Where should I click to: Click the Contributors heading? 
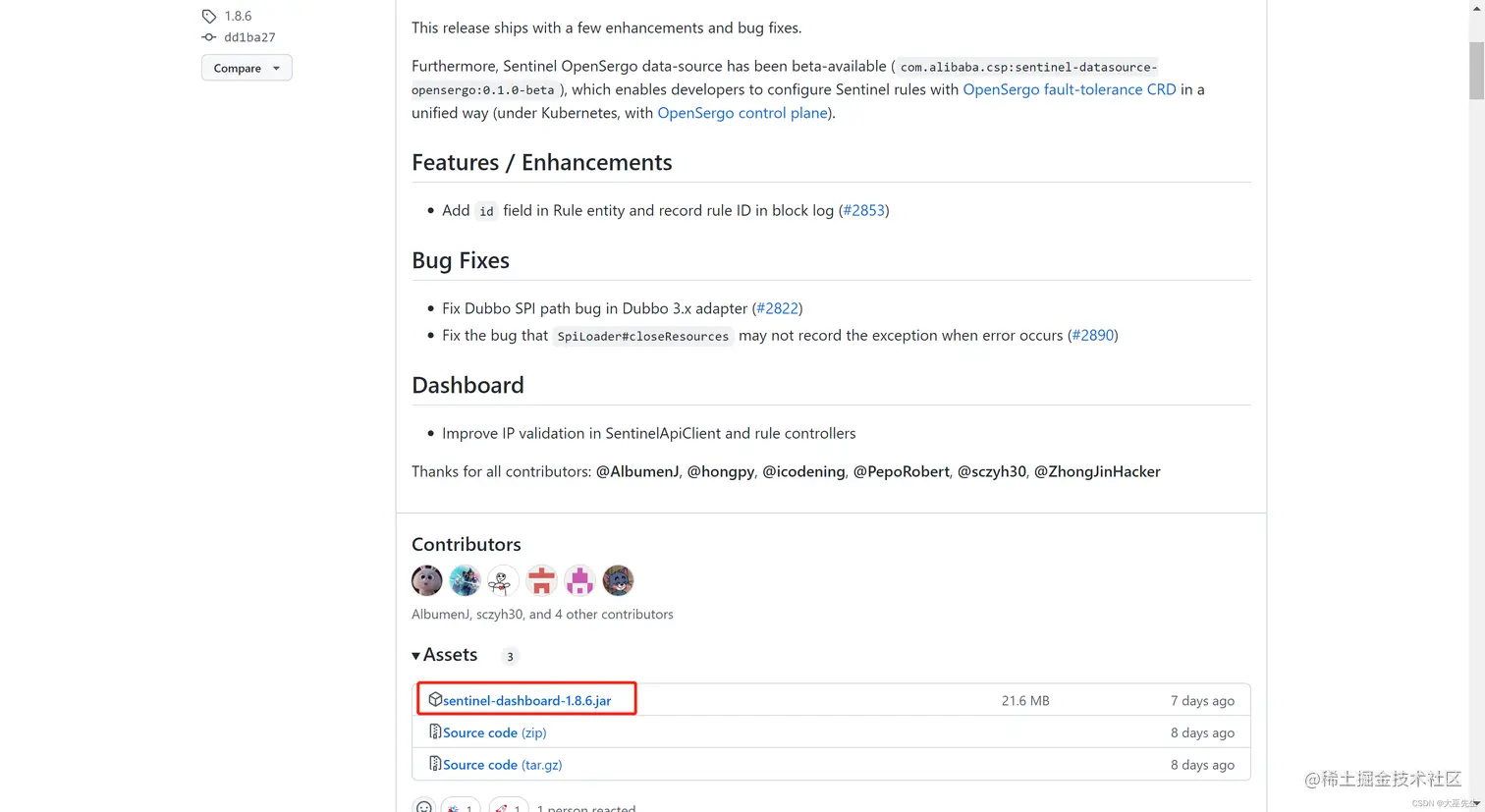pos(467,544)
